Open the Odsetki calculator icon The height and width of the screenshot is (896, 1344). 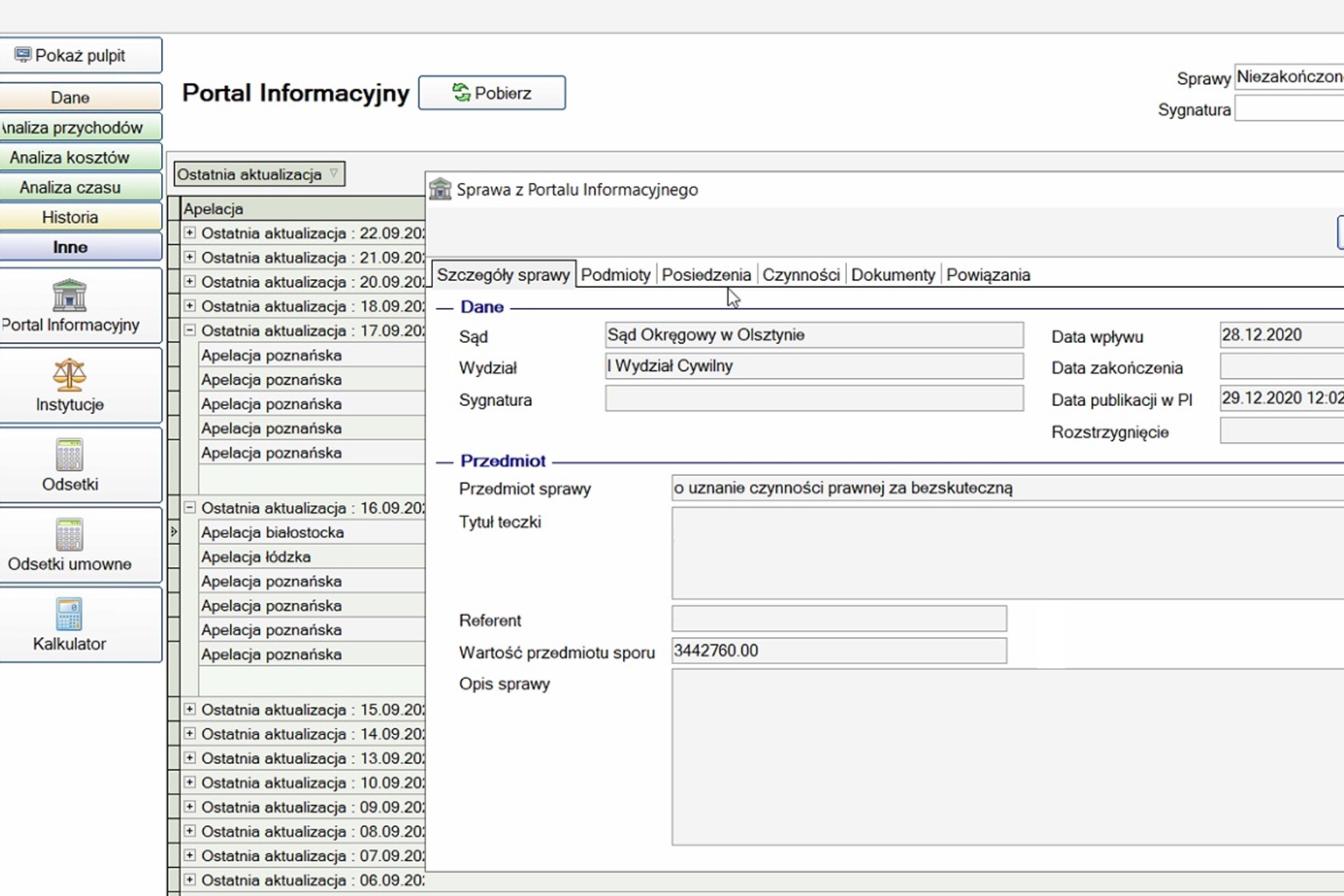(69, 455)
